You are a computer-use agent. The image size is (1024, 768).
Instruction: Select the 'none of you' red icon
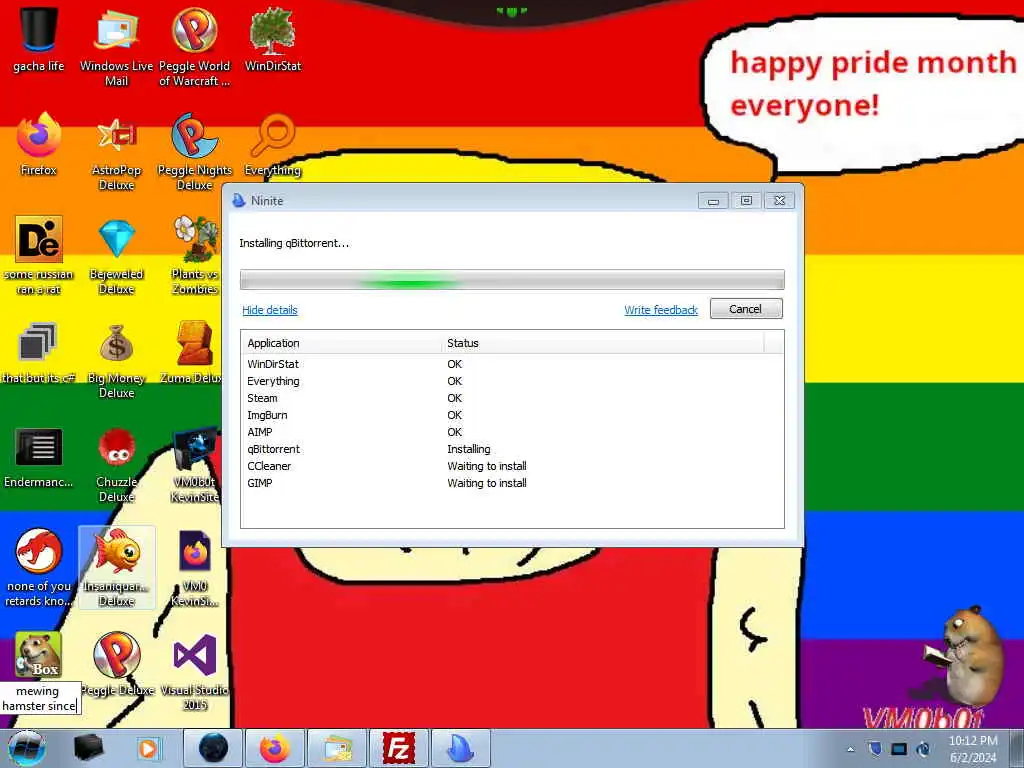pos(39,568)
